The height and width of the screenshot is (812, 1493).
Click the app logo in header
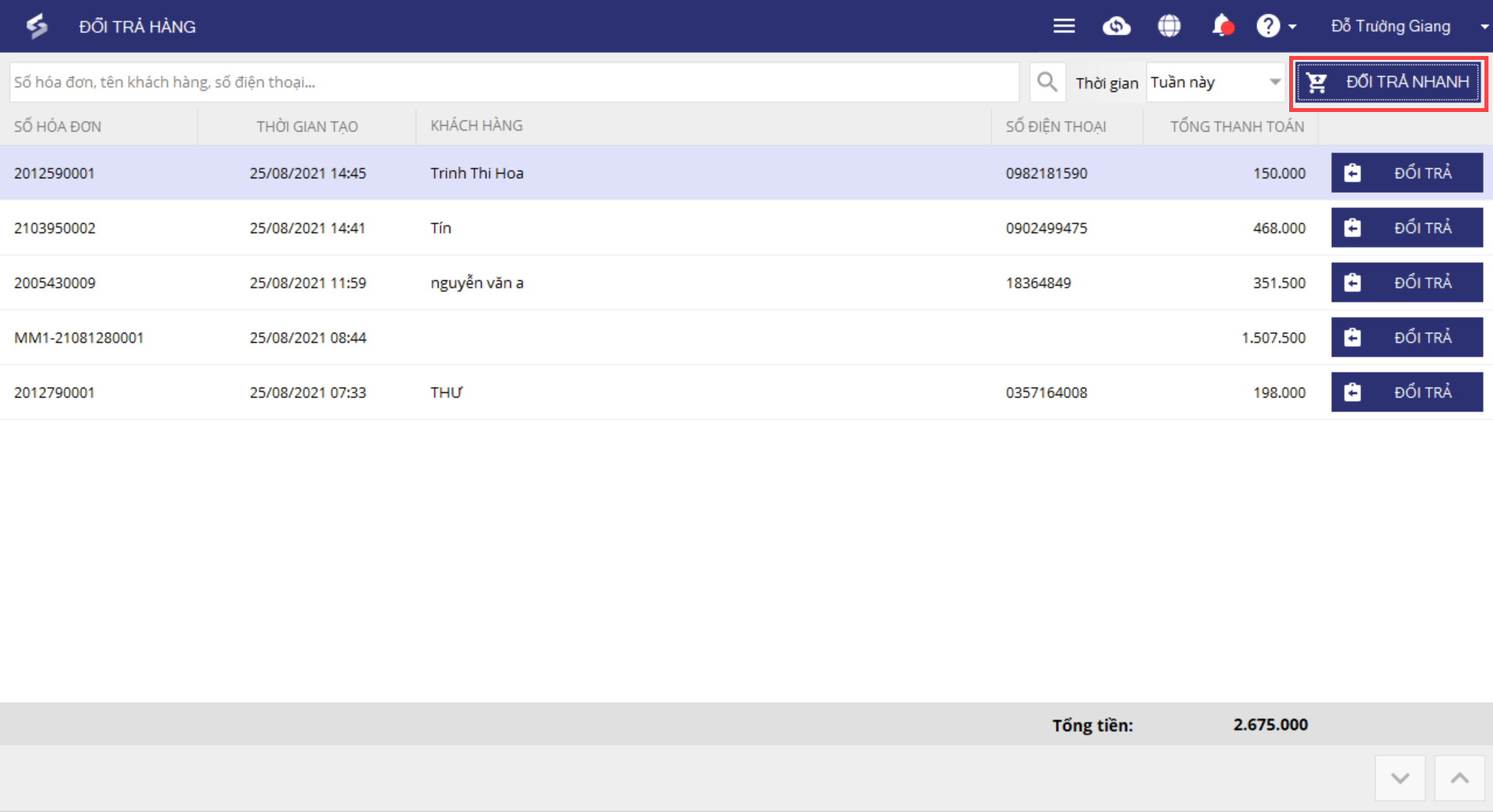pos(37,26)
